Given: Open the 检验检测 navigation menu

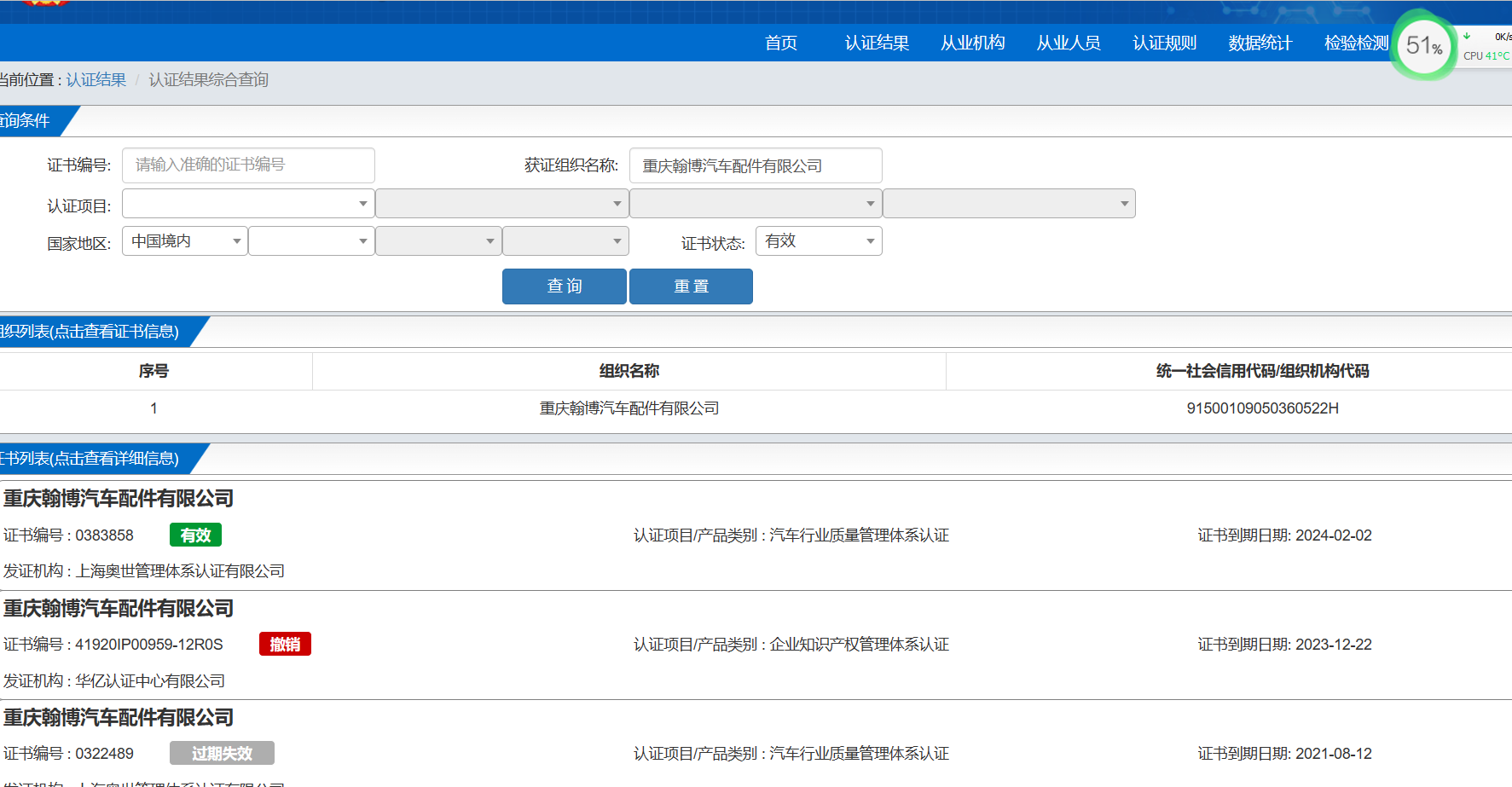Looking at the screenshot, I should point(1356,43).
